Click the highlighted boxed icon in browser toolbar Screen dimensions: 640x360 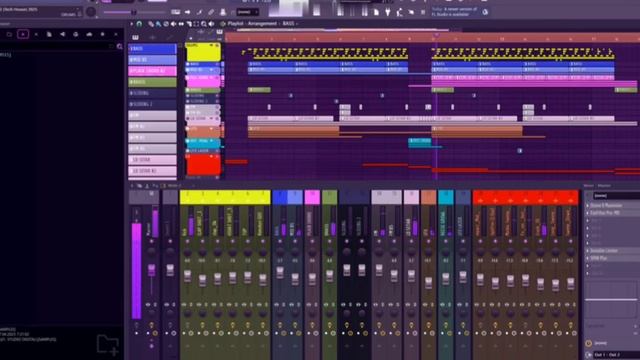point(23,34)
